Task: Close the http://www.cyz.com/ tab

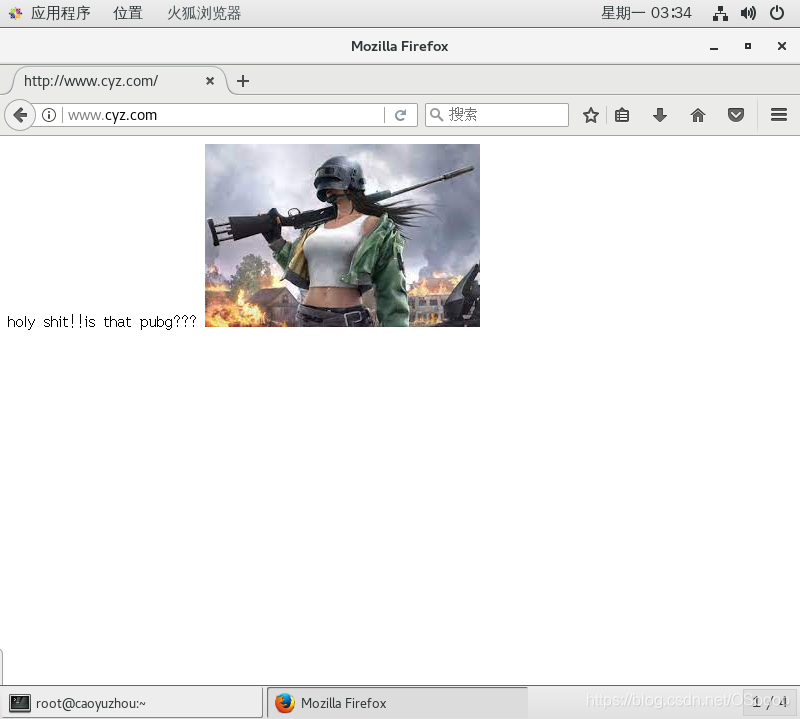Action: 210,81
